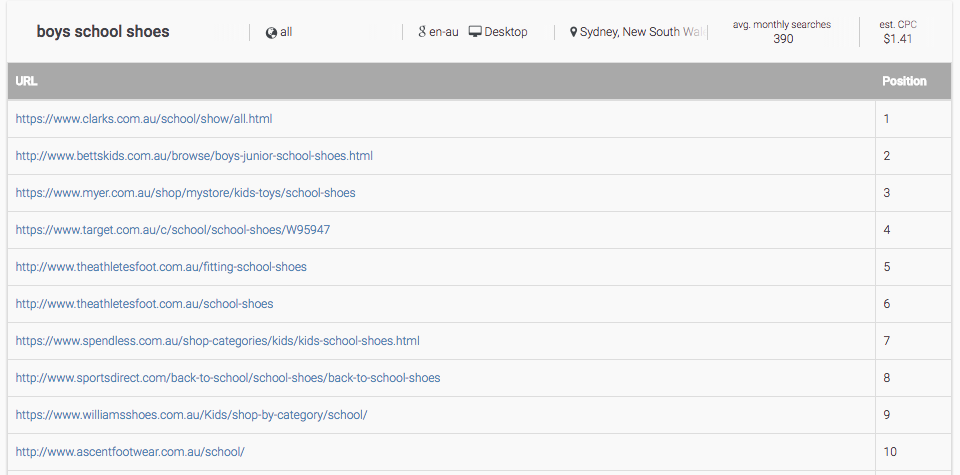Click the 'all' search engine label
The height and width of the screenshot is (475, 960).
286,32
